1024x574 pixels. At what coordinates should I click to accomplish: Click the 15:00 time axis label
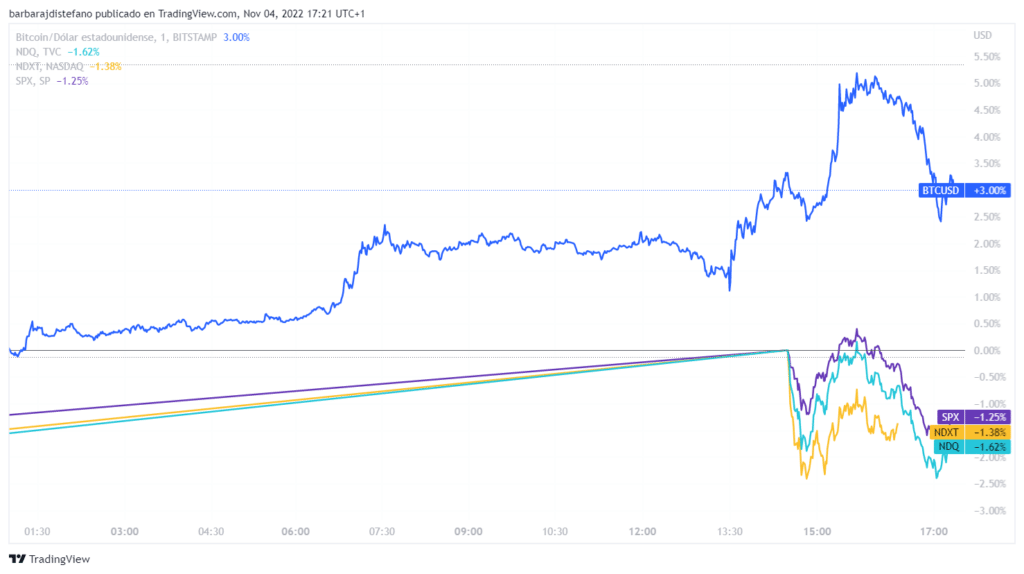pos(817,531)
